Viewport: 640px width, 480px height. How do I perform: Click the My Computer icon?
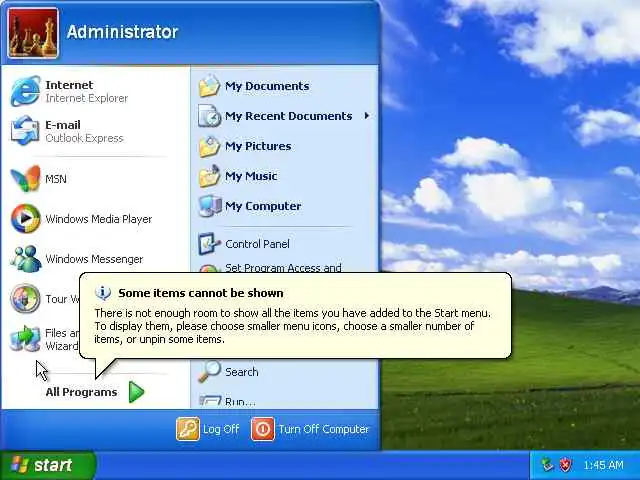click(x=209, y=206)
